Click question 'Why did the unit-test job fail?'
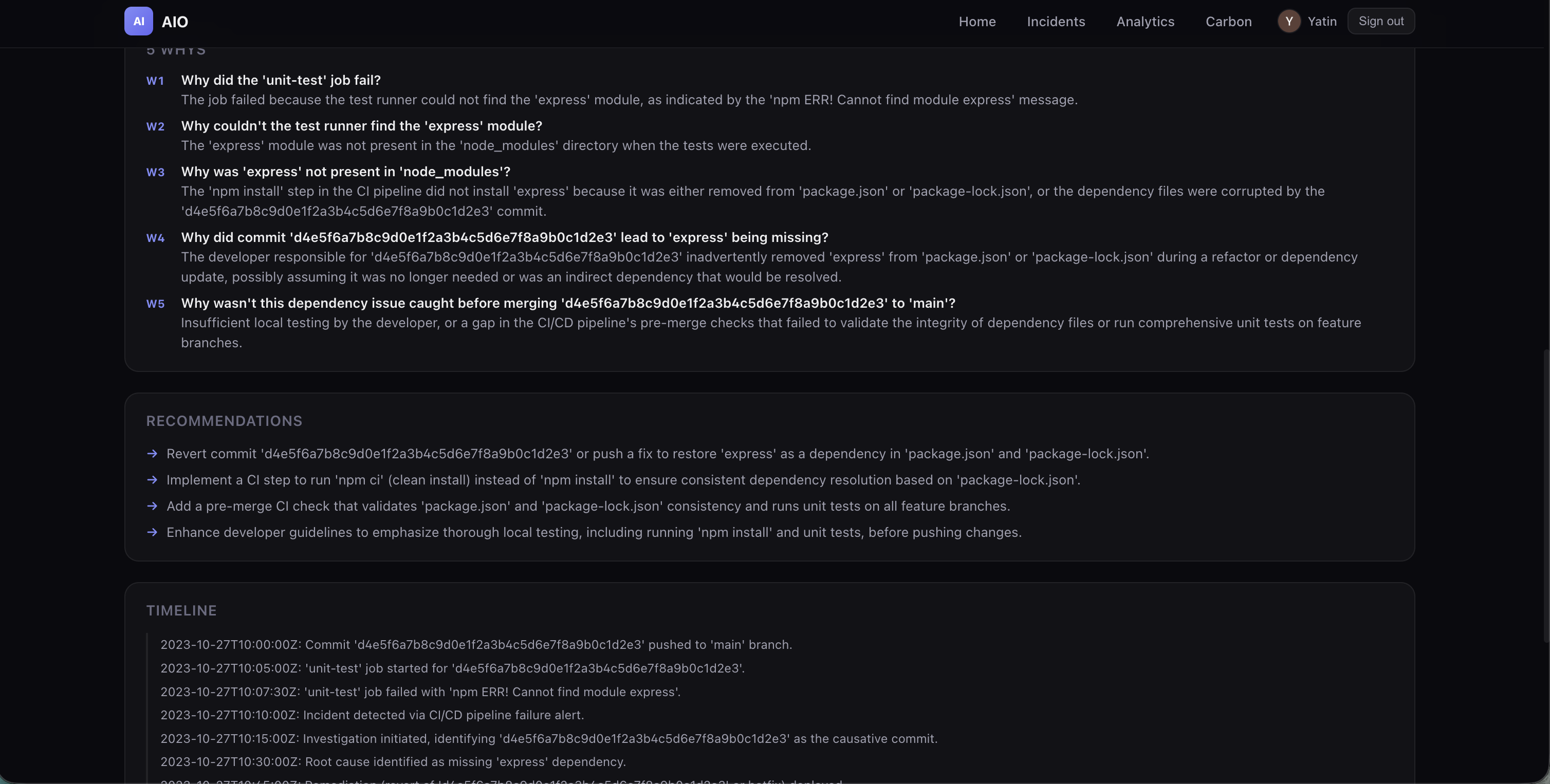Image resolution: width=1550 pixels, height=784 pixels. [x=281, y=80]
